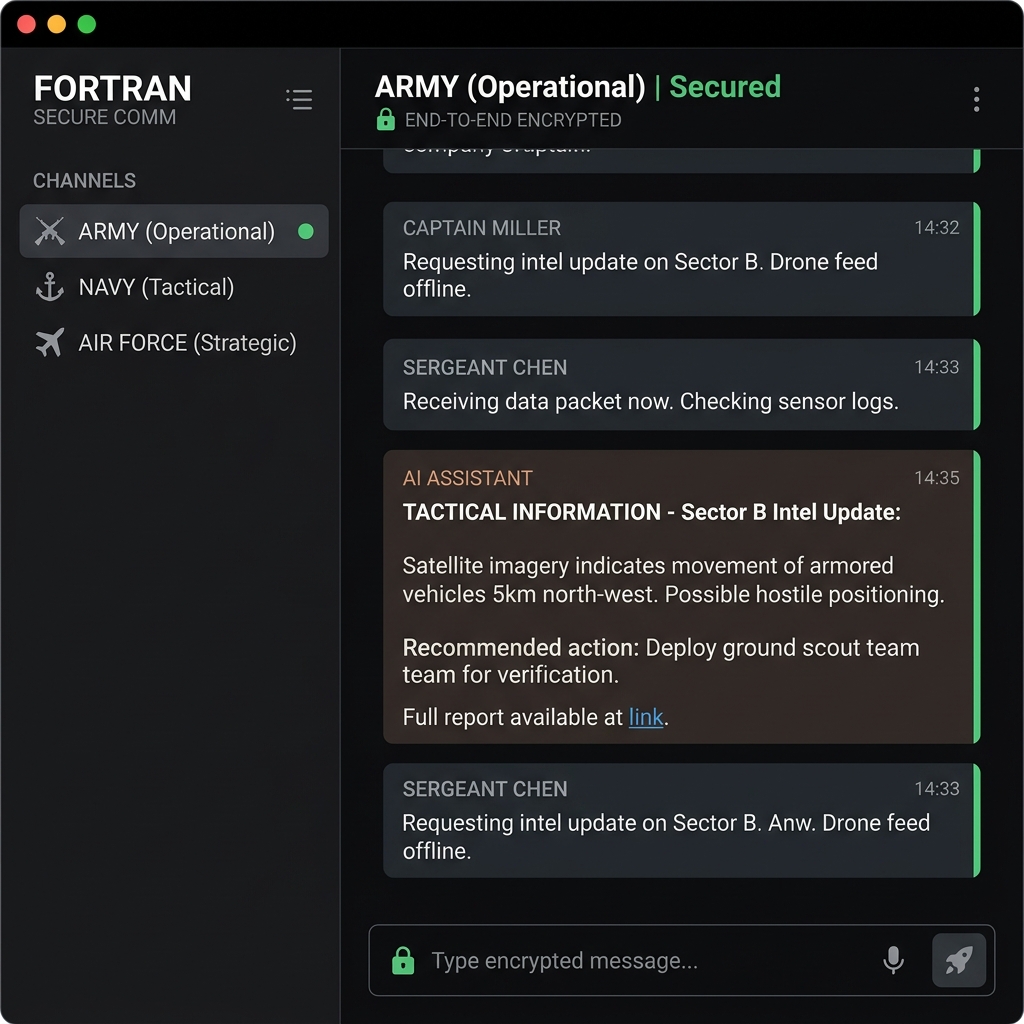Click the jet icon for AIR FORCE

(x=49, y=343)
